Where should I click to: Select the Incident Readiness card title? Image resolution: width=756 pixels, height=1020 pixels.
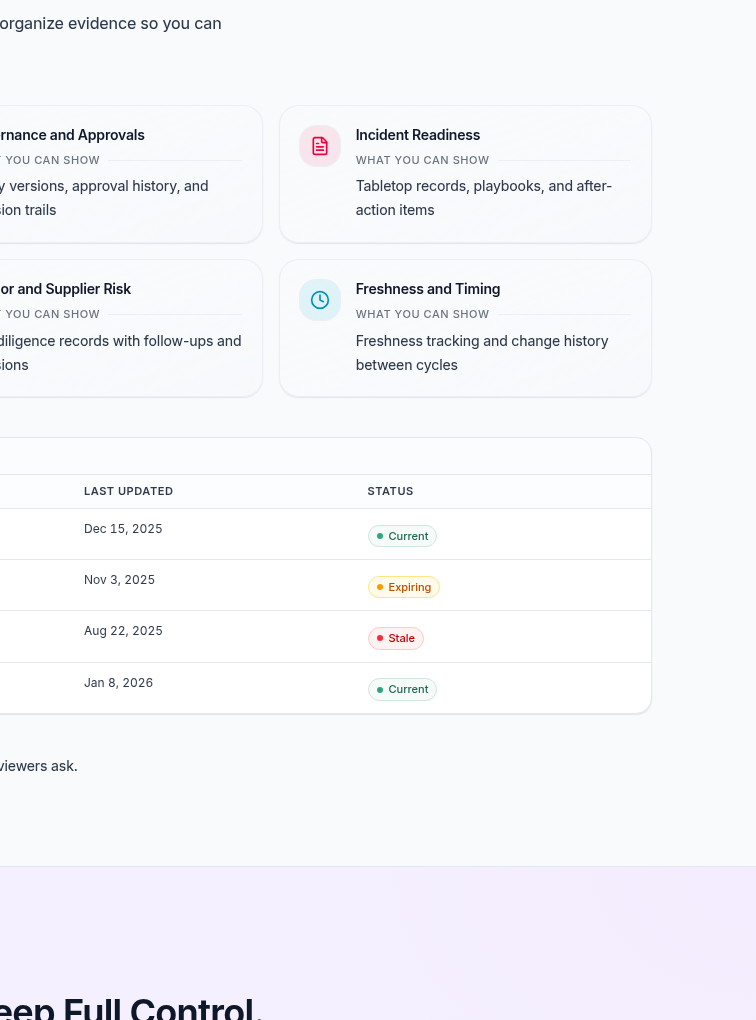(418, 134)
